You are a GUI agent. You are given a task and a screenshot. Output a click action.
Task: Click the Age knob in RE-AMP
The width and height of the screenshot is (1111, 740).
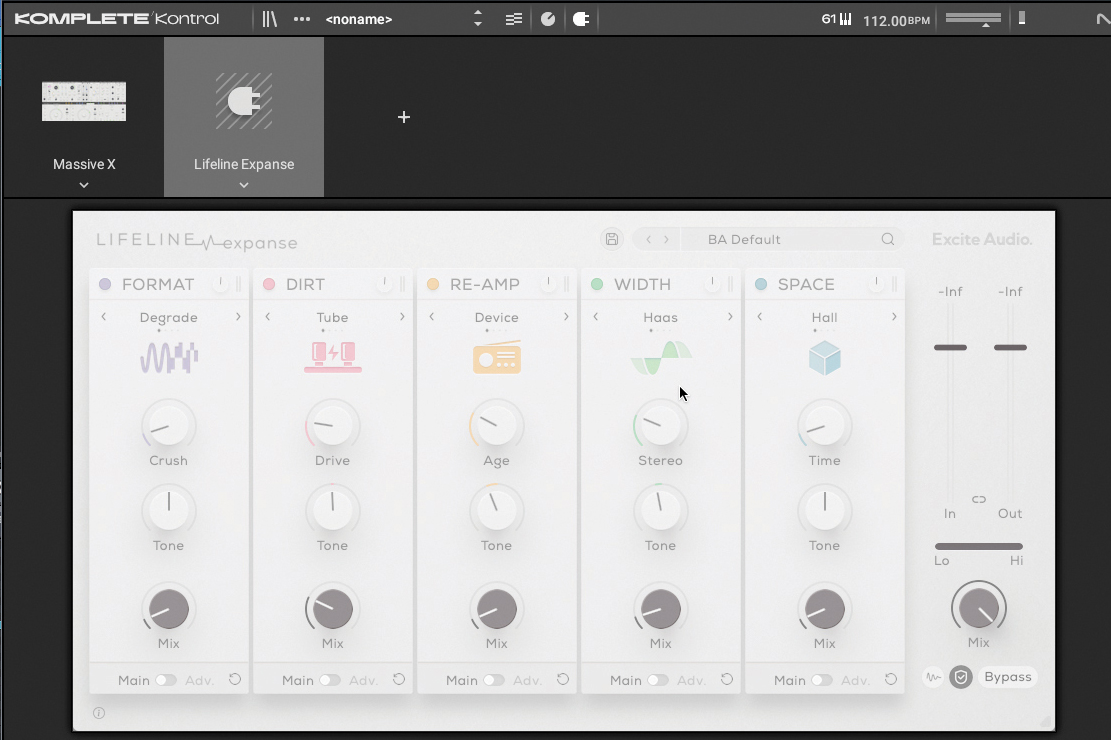[x=497, y=425]
